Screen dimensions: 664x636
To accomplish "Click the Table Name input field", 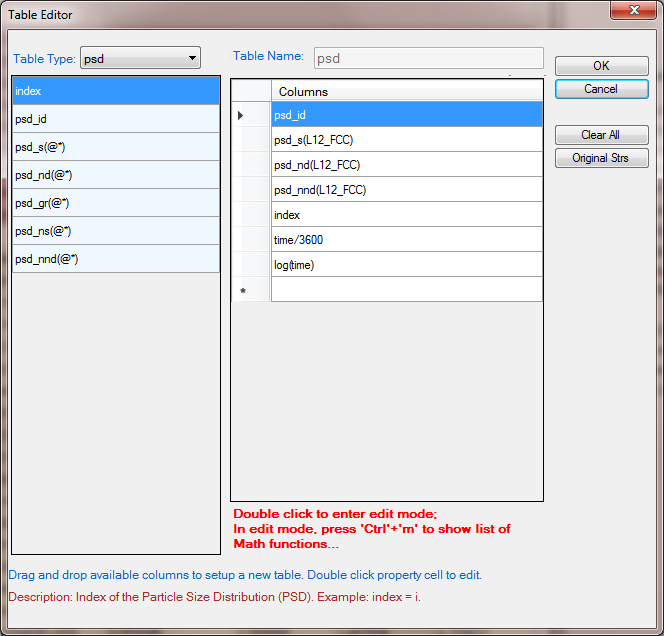I will 428,58.
